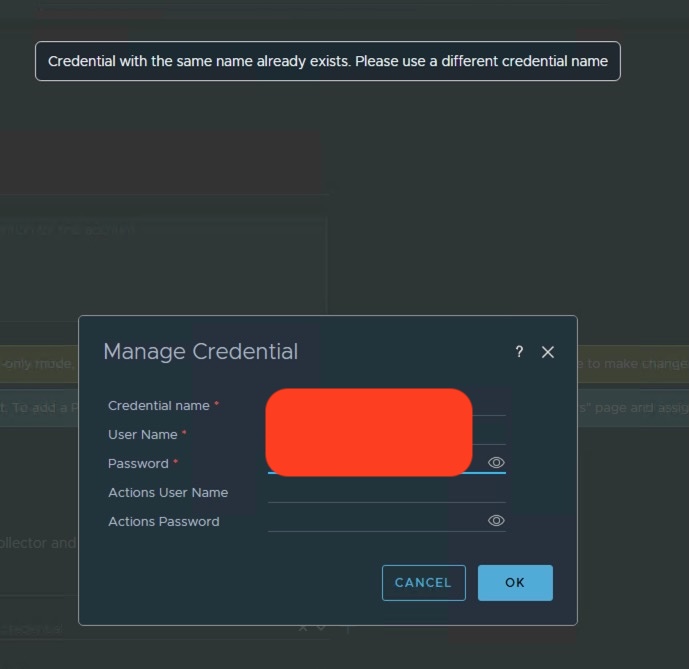Click the Actions User Name label
Viewport: 689px width, 669px height.
[168, 493]
